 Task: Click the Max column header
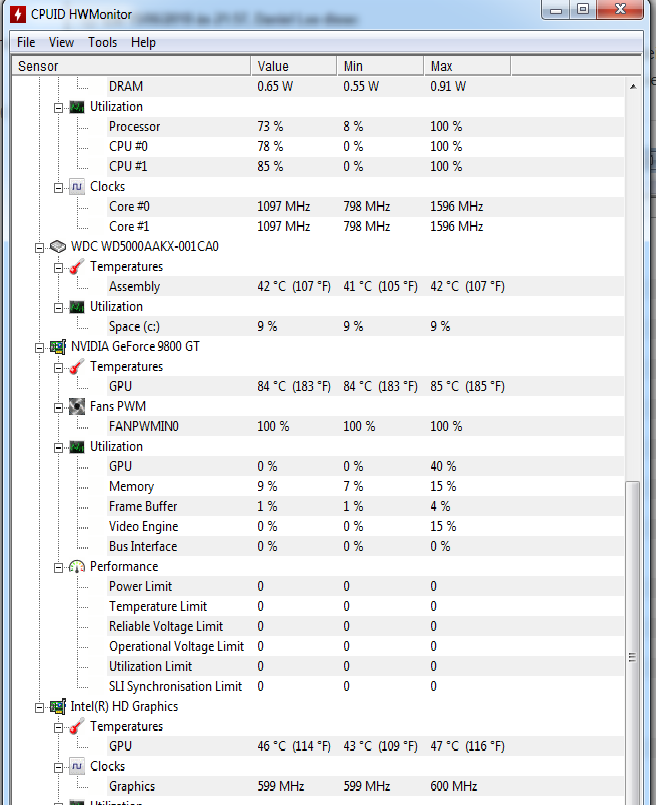coord(467,66)
